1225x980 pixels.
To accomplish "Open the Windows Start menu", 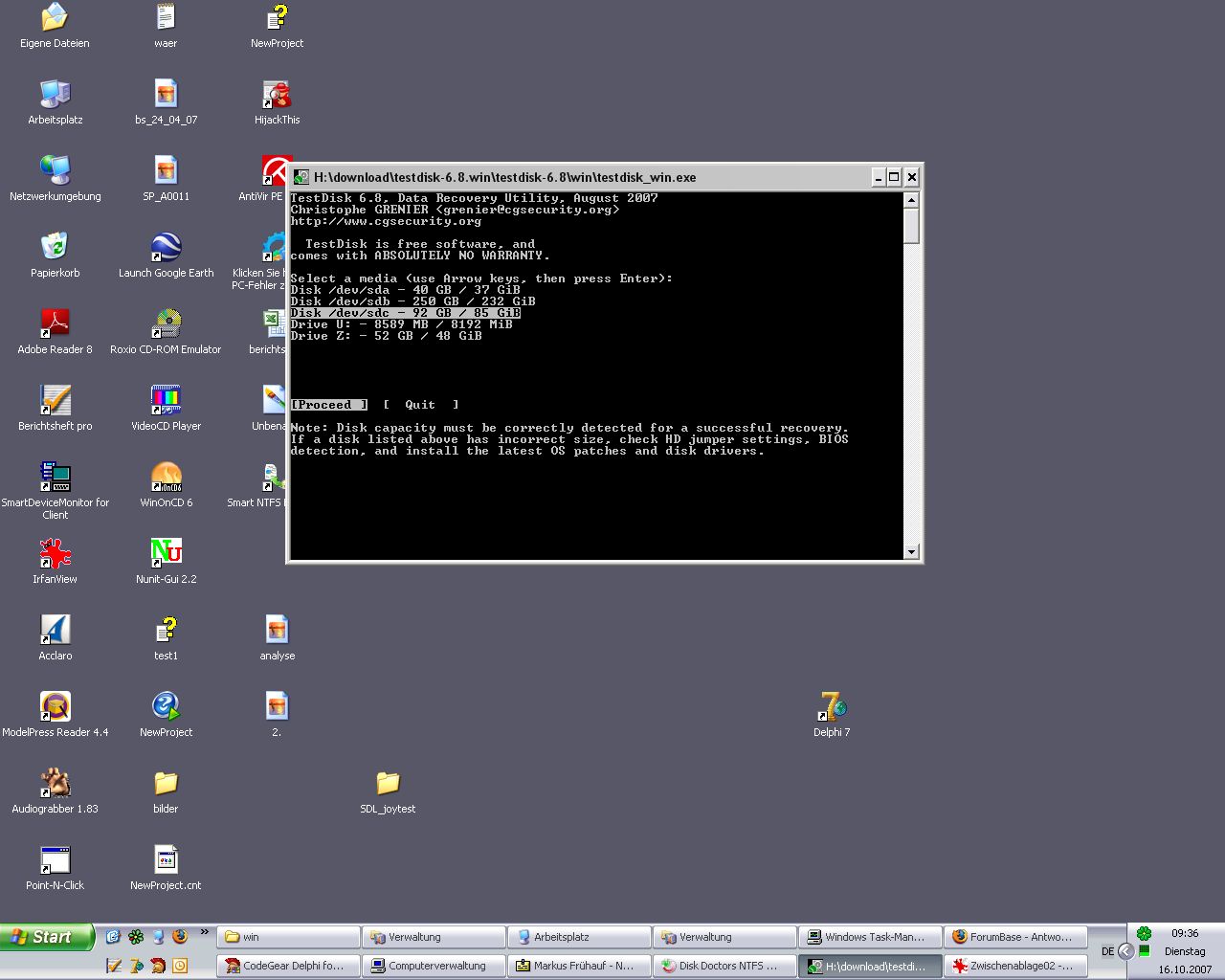I will coord(47,937).
